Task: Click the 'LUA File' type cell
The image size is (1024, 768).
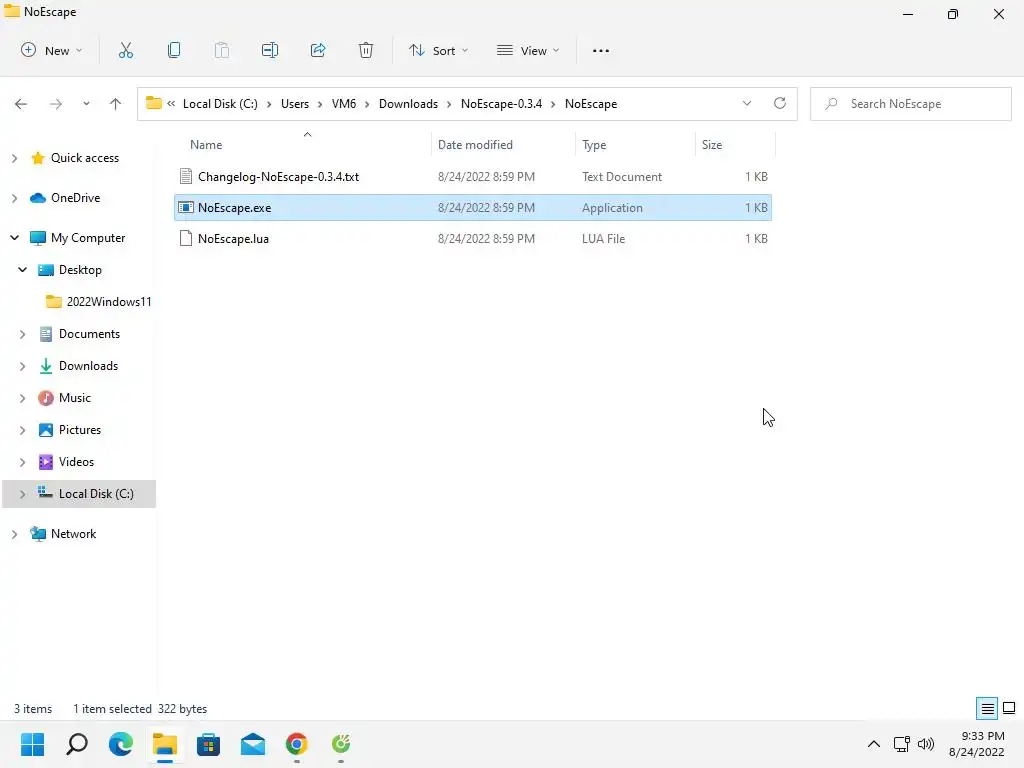Action: point(603,238)
